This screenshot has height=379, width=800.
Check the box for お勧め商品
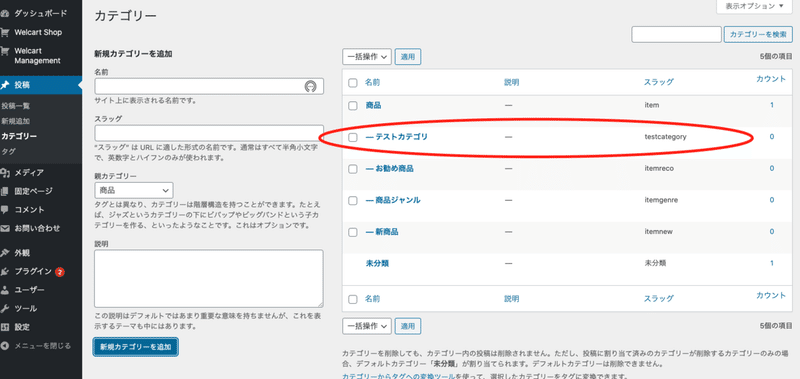tap(353, 169)
